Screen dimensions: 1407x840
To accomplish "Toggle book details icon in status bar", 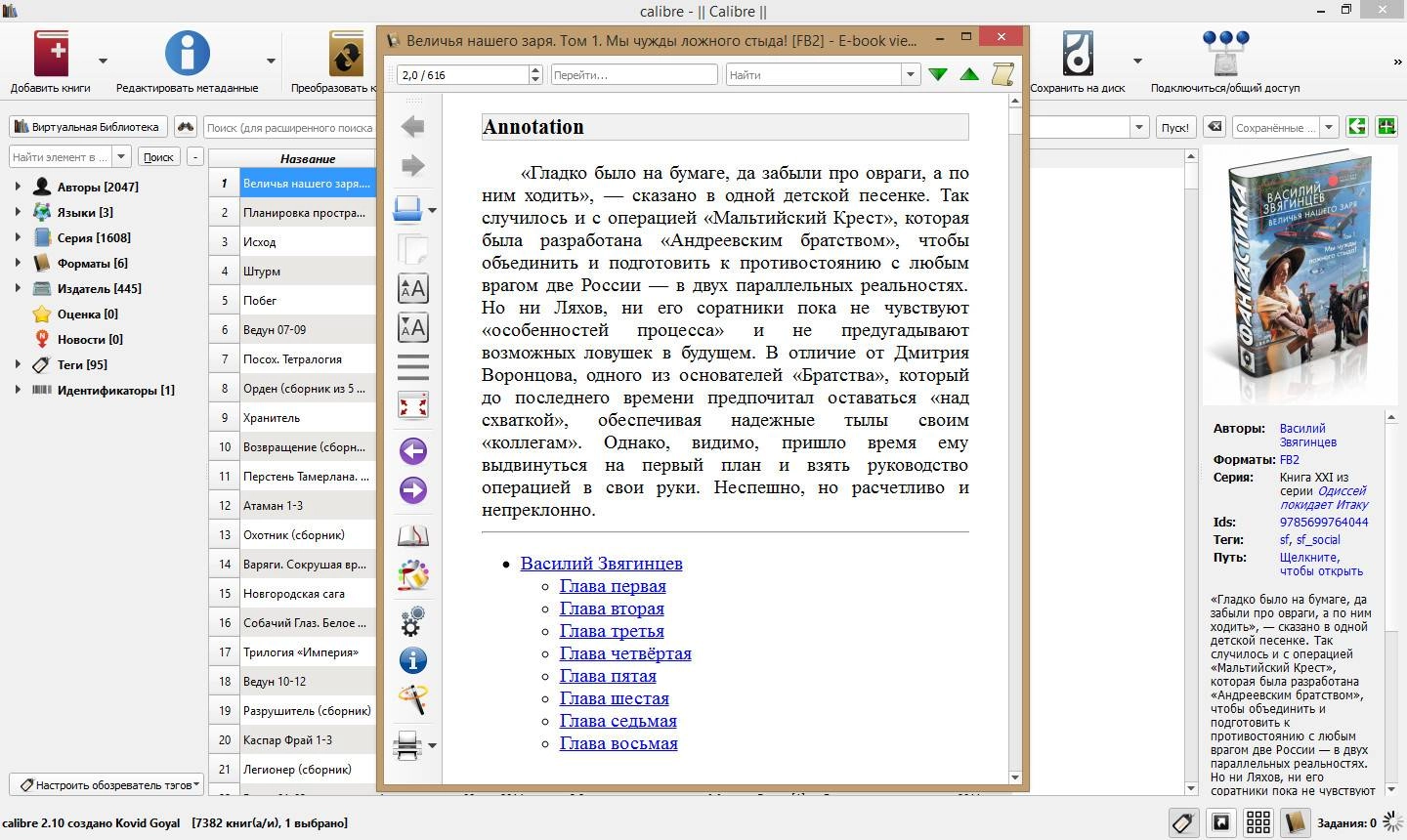I will coord(1296,822).
